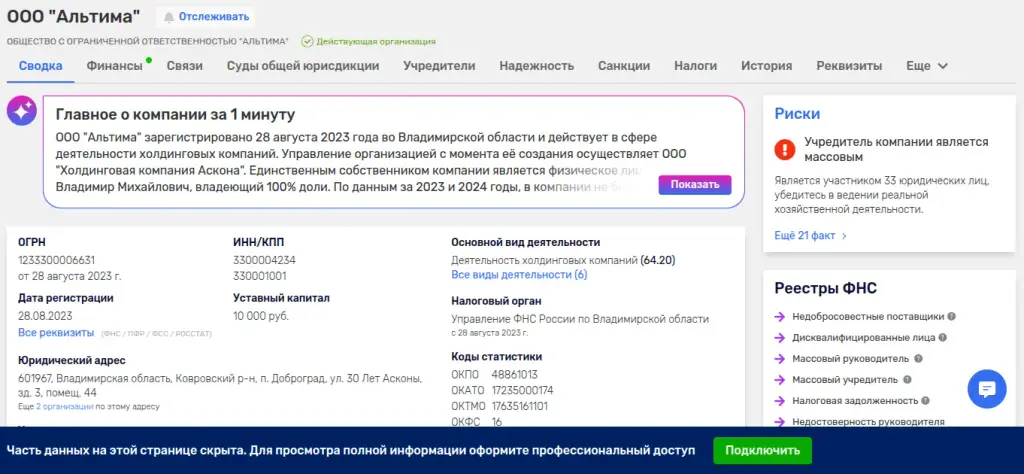
Task: Click the help icon beside Массовый руководитель
Action: click(918, 358)
